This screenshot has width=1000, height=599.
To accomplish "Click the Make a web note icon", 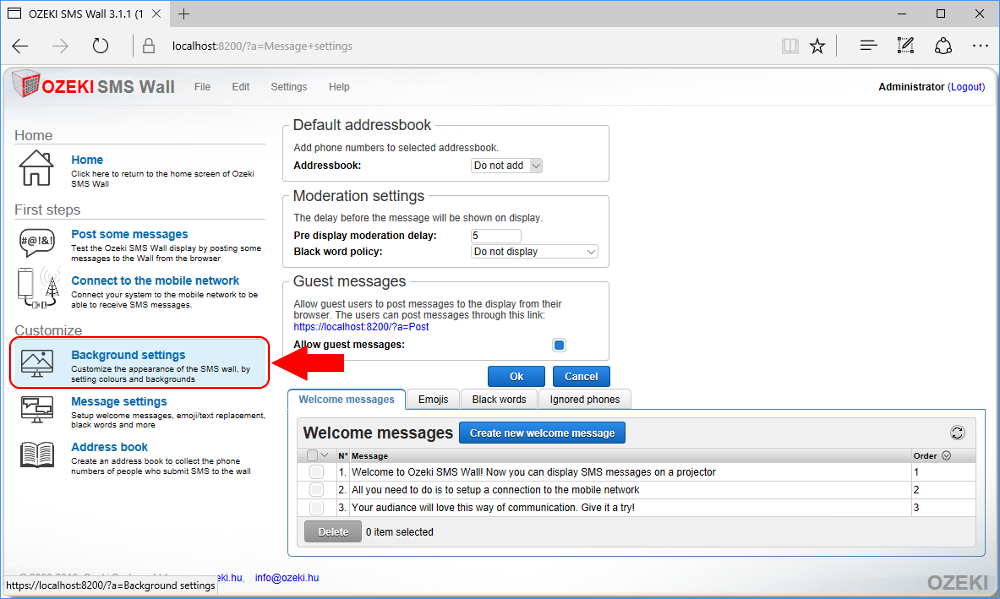I will 906,46.
